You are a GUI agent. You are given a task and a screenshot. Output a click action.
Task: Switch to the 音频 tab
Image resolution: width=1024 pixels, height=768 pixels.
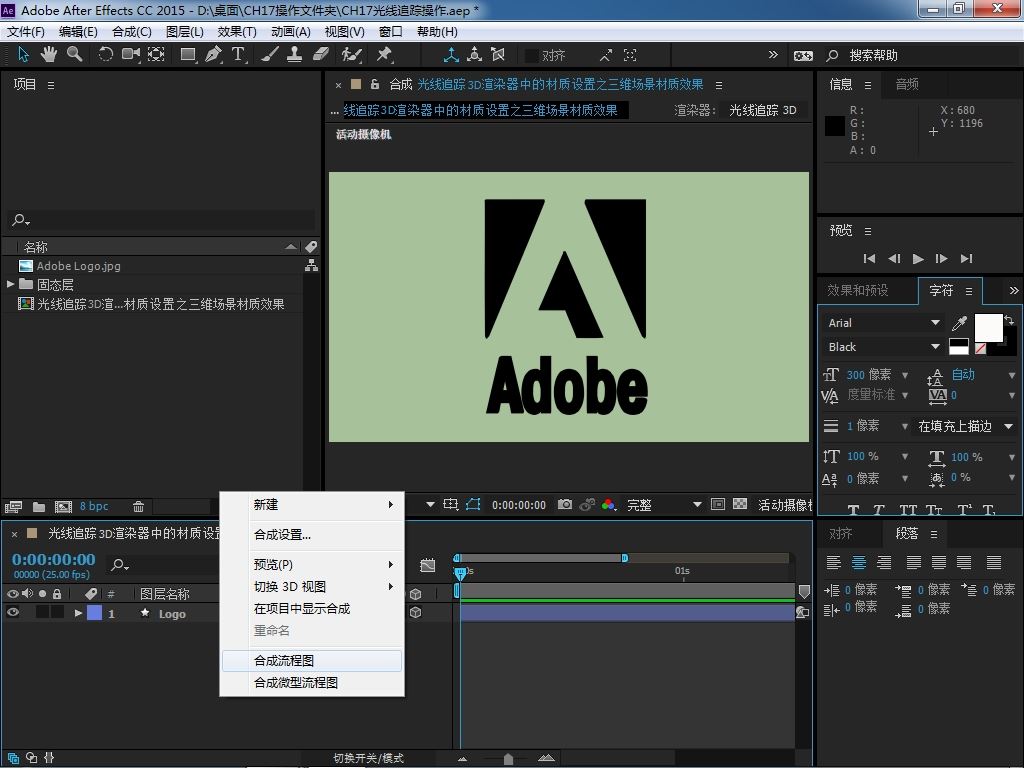pyautogui.click(x=907, y=84)
